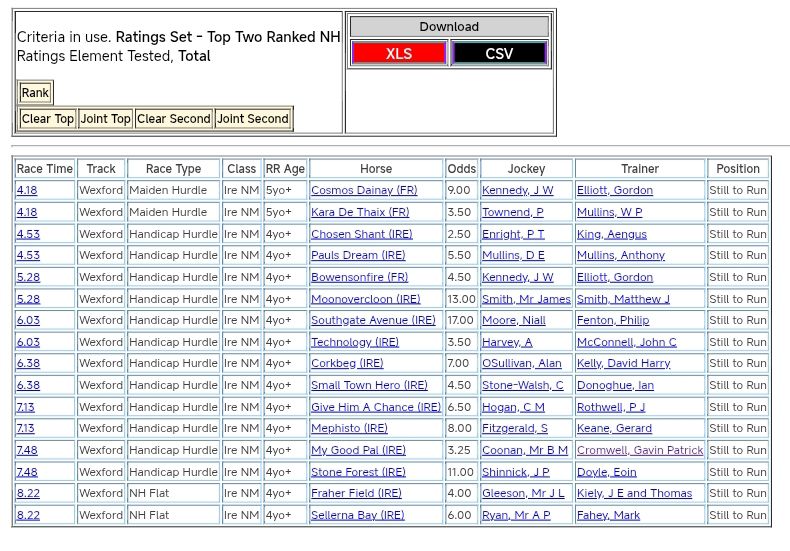Screen dimensions: 790x551
Task: Select the Clear Top filter
Action: tap(48, 119)
